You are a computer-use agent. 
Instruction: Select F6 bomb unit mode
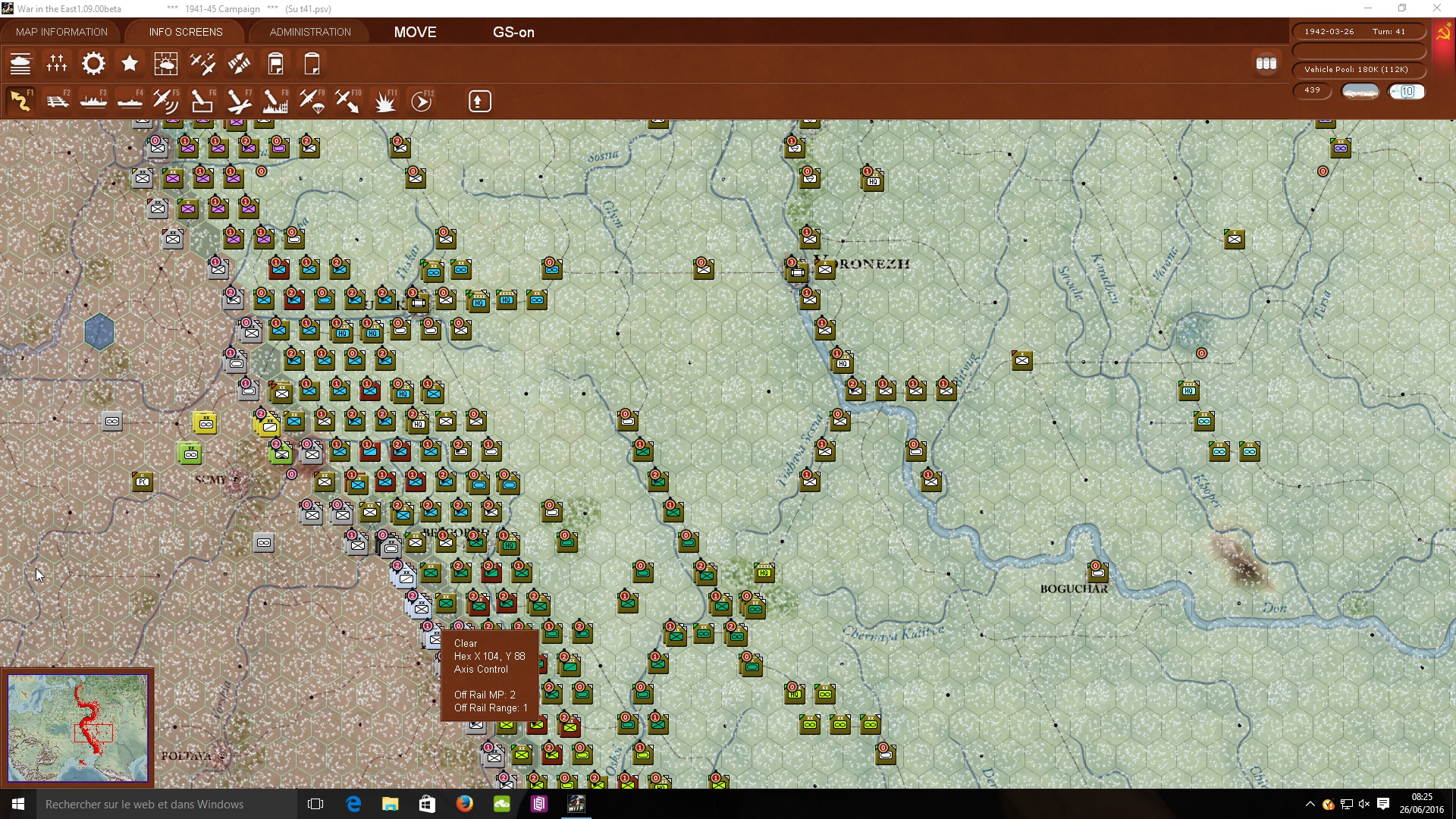202,101
